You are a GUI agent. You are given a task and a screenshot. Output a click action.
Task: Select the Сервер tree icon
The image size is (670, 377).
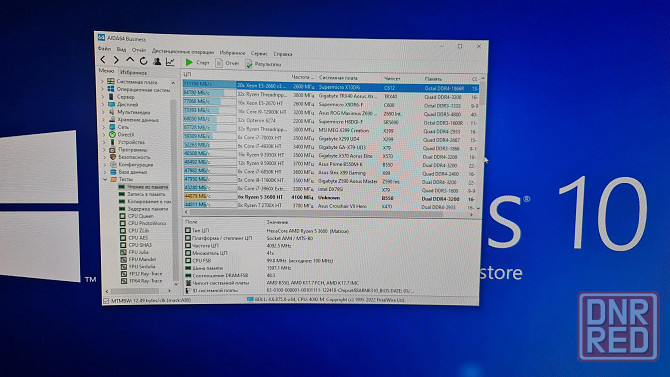click(x=111, y=97)
